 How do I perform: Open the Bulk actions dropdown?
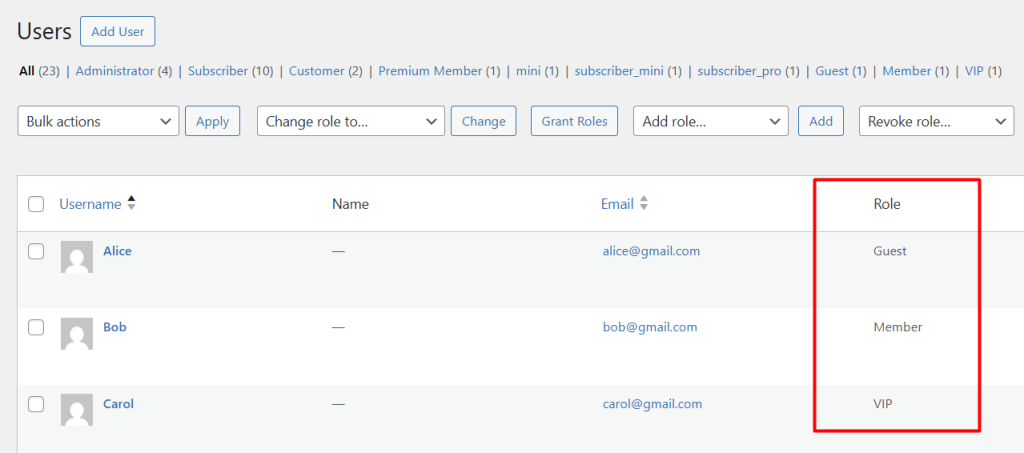coord(98,121)
